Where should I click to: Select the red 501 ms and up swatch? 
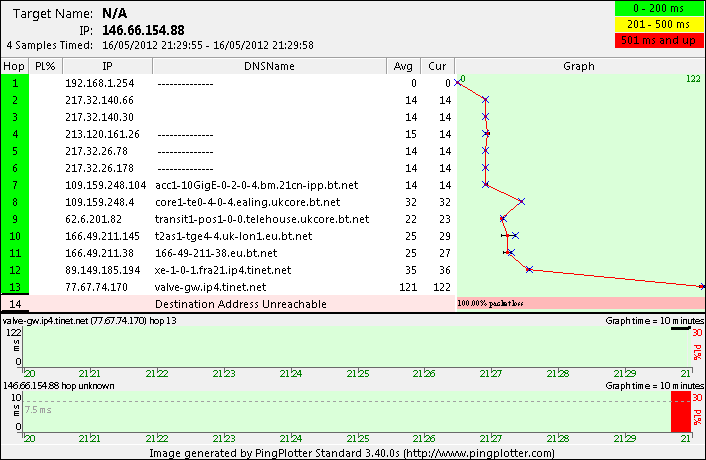[659, 40]
